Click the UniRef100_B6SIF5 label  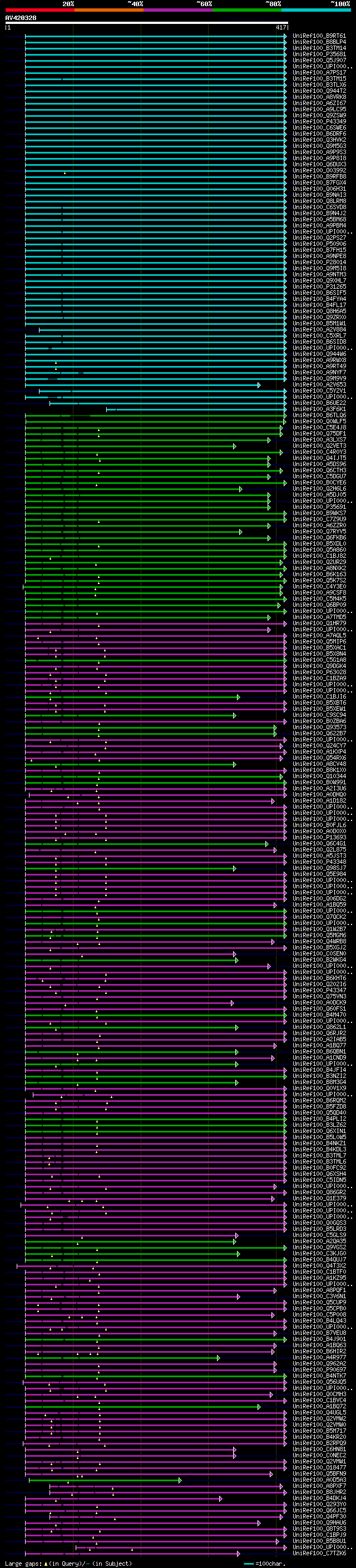(x=319, y=293)
